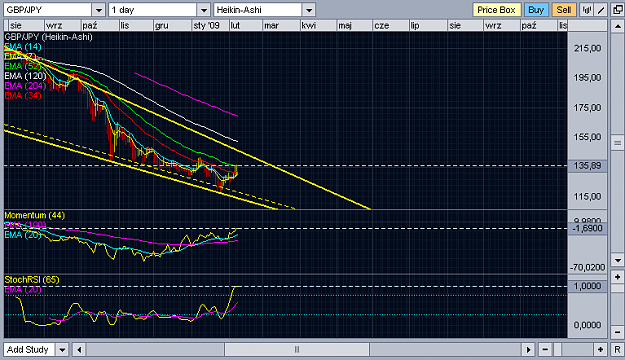Click the -70,0200 momentum axis label
Screen dimensions: 625x360
tap(588, 268)
